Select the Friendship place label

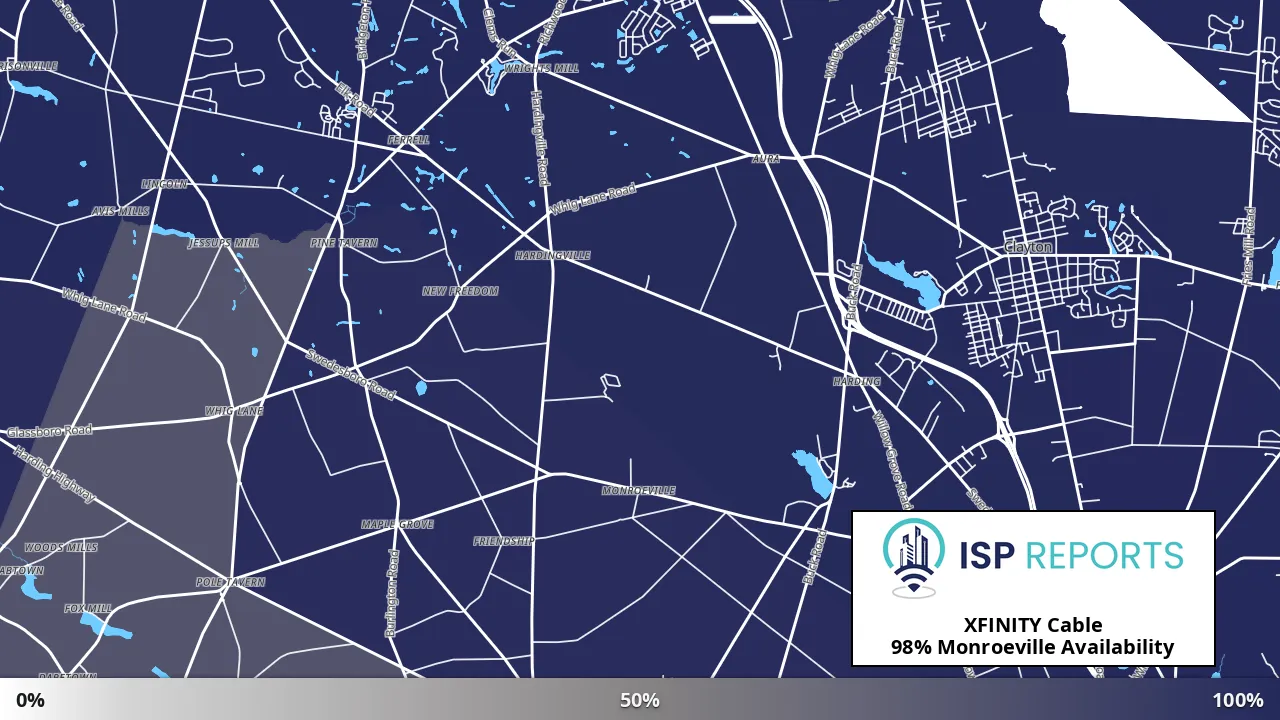point(504,541)
